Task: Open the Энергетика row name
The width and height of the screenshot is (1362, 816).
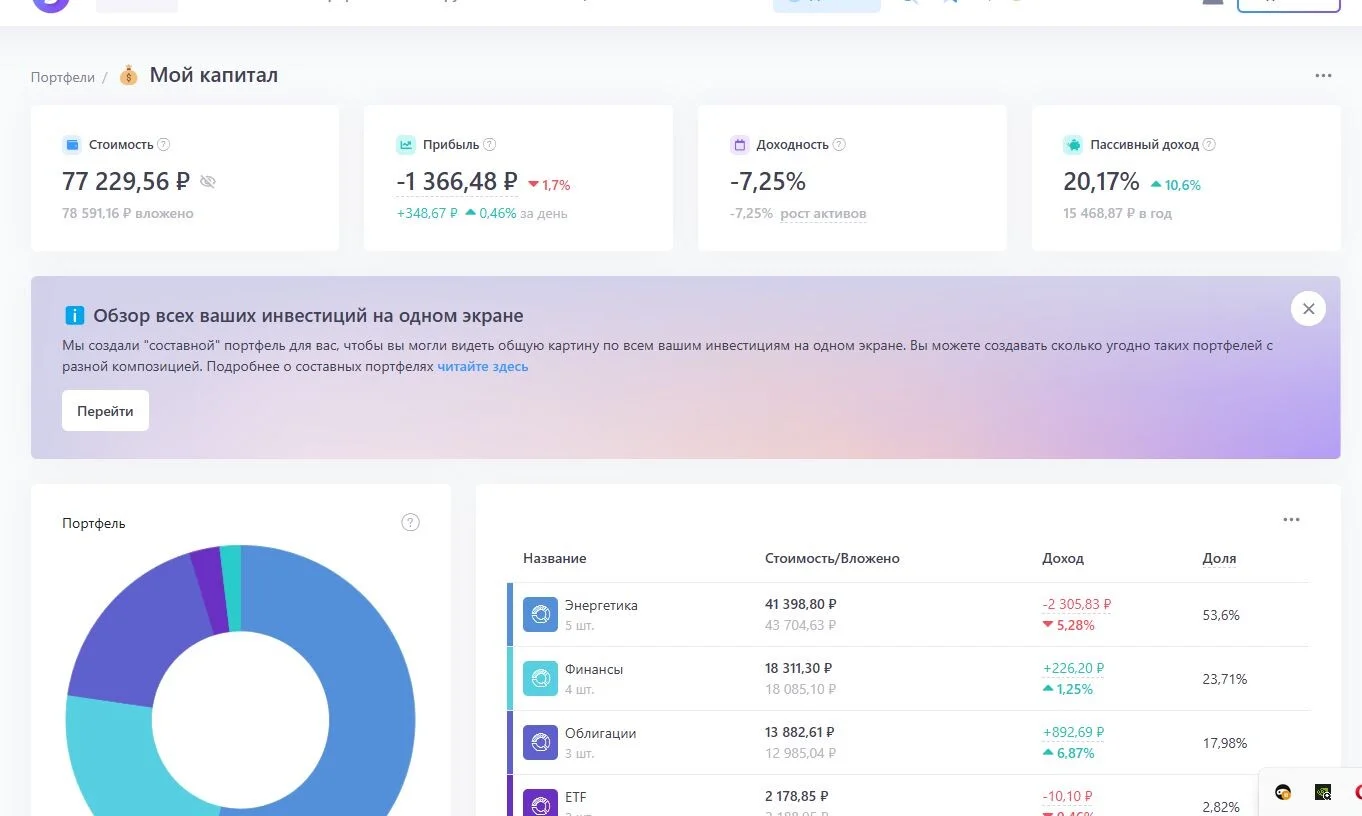Action: pos(601,605)
